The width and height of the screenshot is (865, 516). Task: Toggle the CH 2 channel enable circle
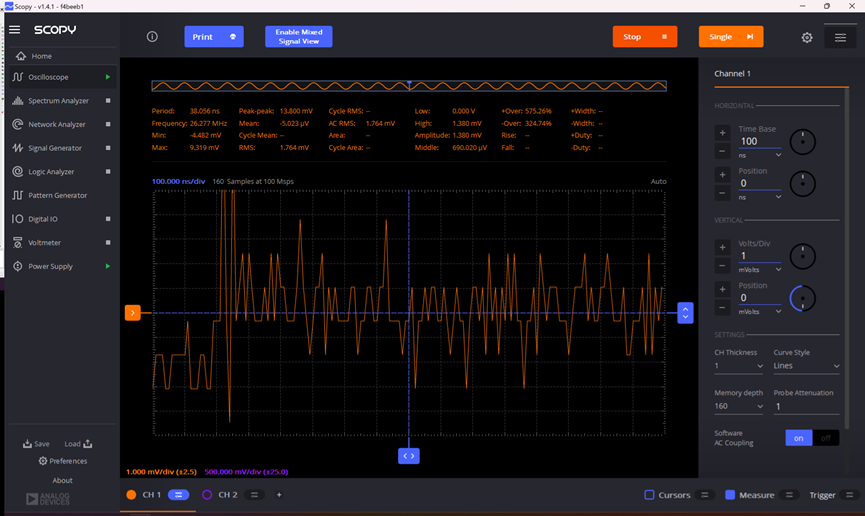pos(207,495)
